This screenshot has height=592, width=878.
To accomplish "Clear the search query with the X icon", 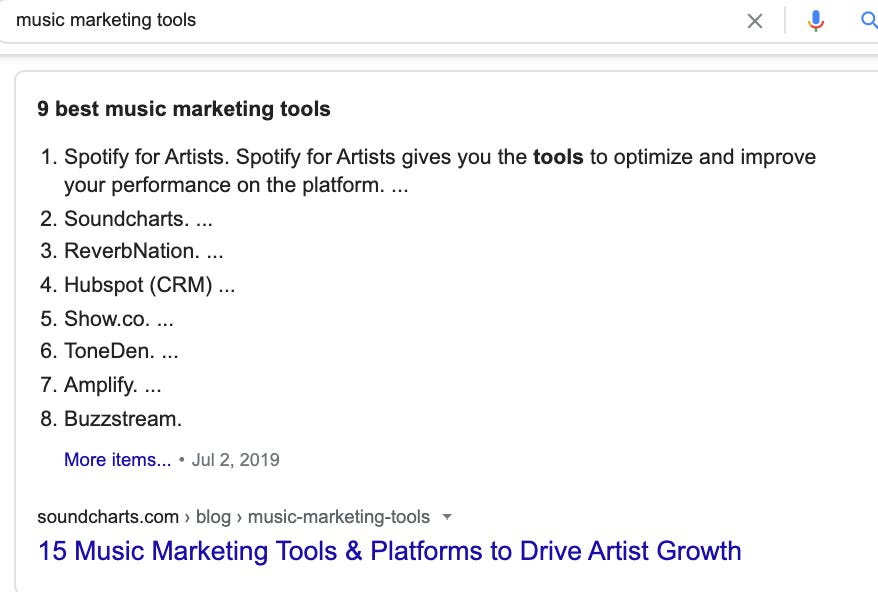I will [x=755, y=21].
